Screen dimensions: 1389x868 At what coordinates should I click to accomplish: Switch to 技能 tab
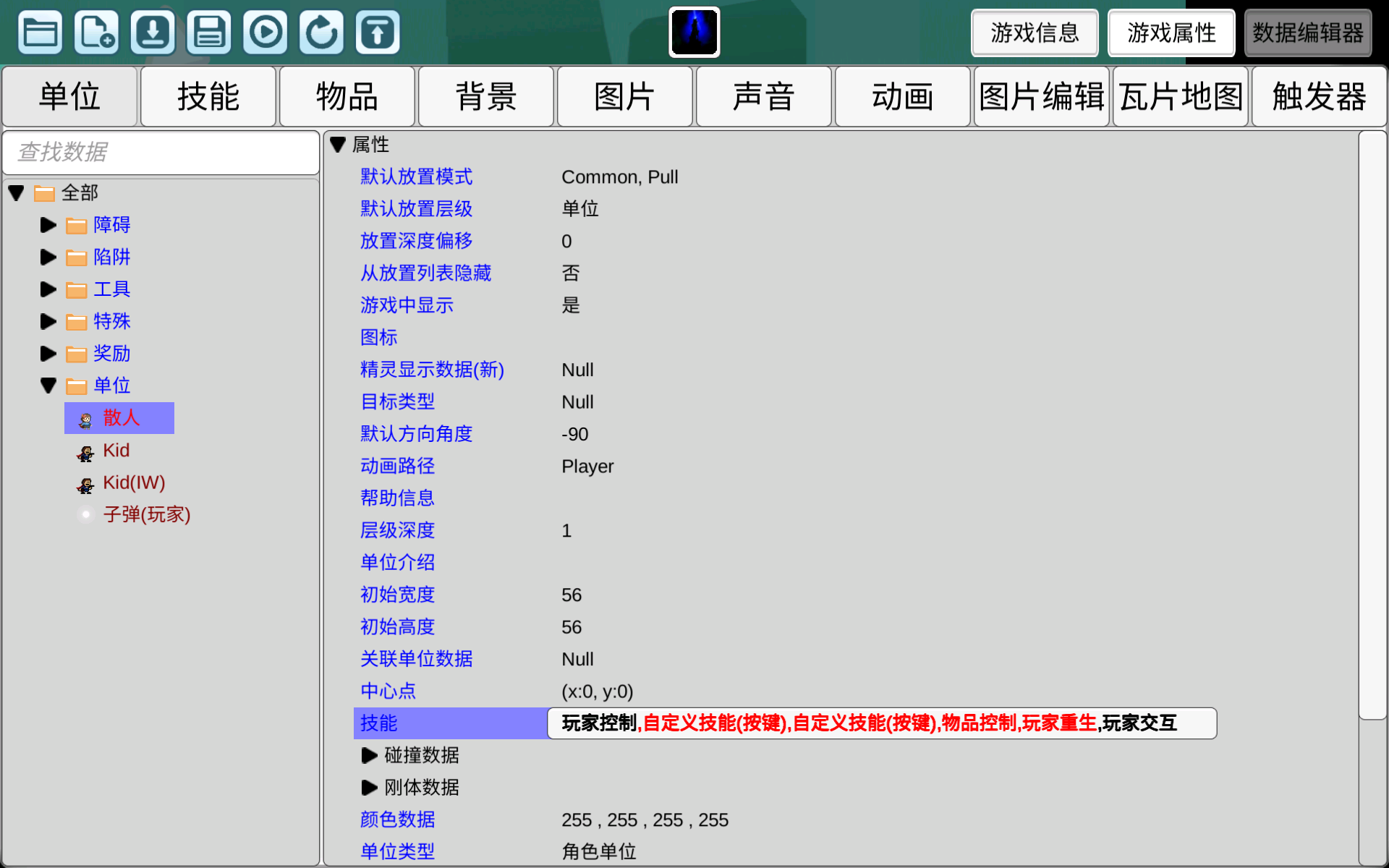click(x=208, y=96)
